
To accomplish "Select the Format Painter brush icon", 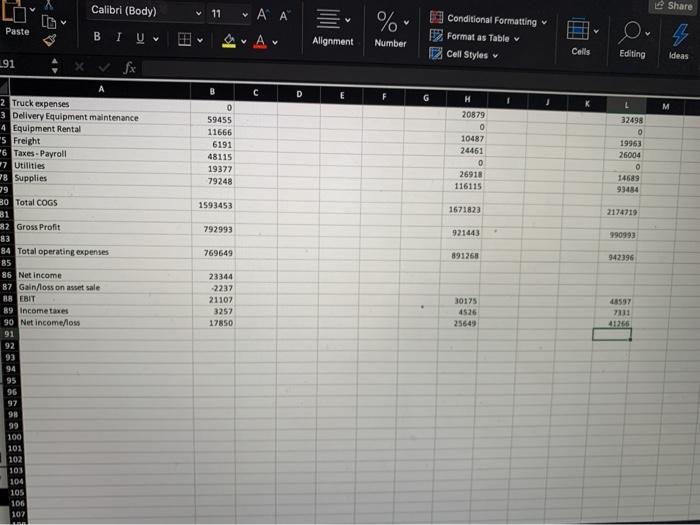I will [x=50, y=40].
